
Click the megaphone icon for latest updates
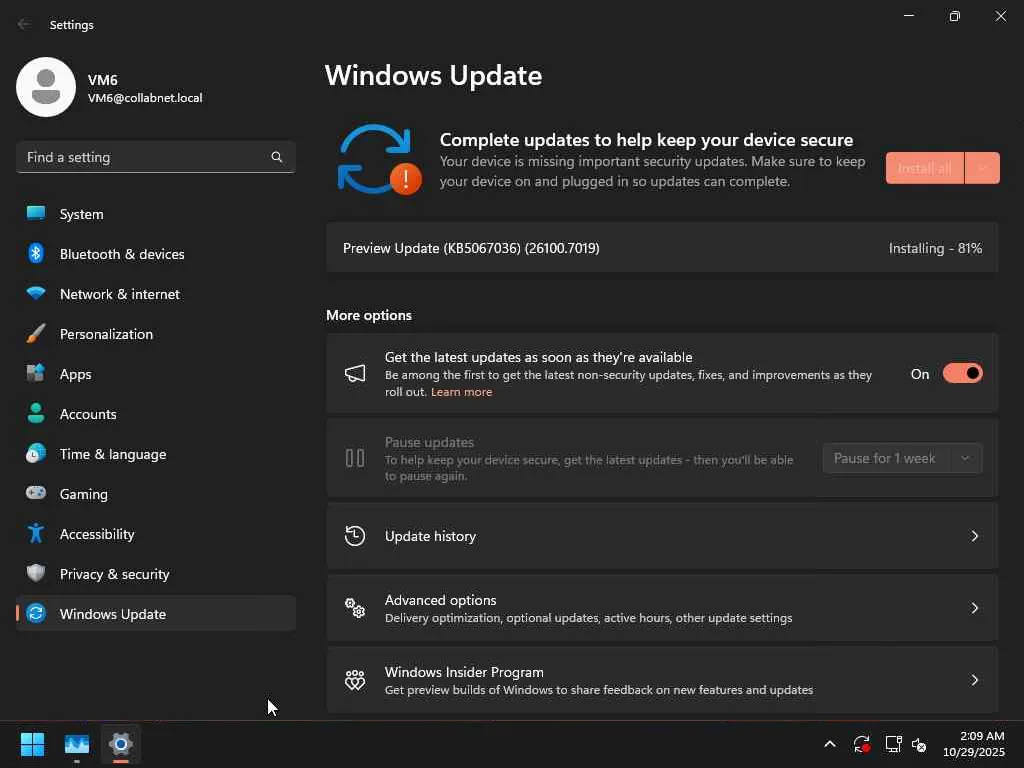click(355, 374)
